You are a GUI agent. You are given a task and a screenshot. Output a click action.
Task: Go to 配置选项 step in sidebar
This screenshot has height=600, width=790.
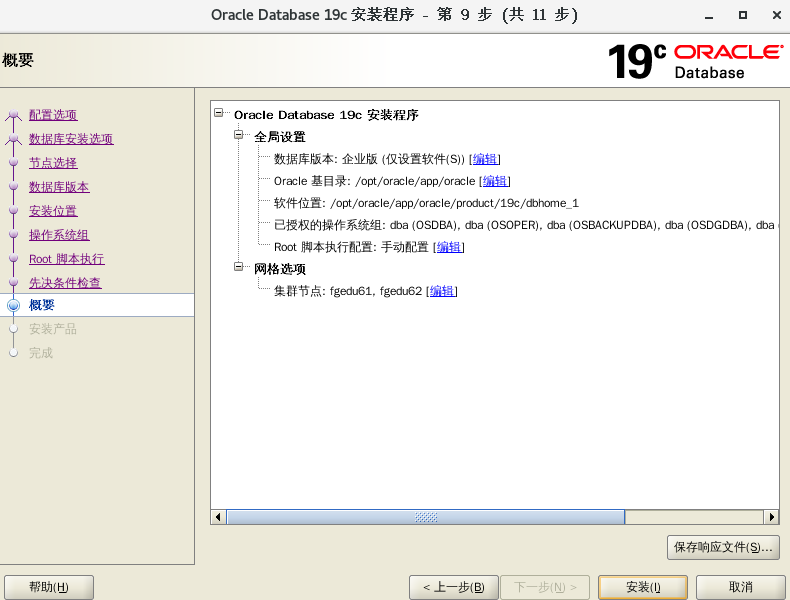point(53,115)
